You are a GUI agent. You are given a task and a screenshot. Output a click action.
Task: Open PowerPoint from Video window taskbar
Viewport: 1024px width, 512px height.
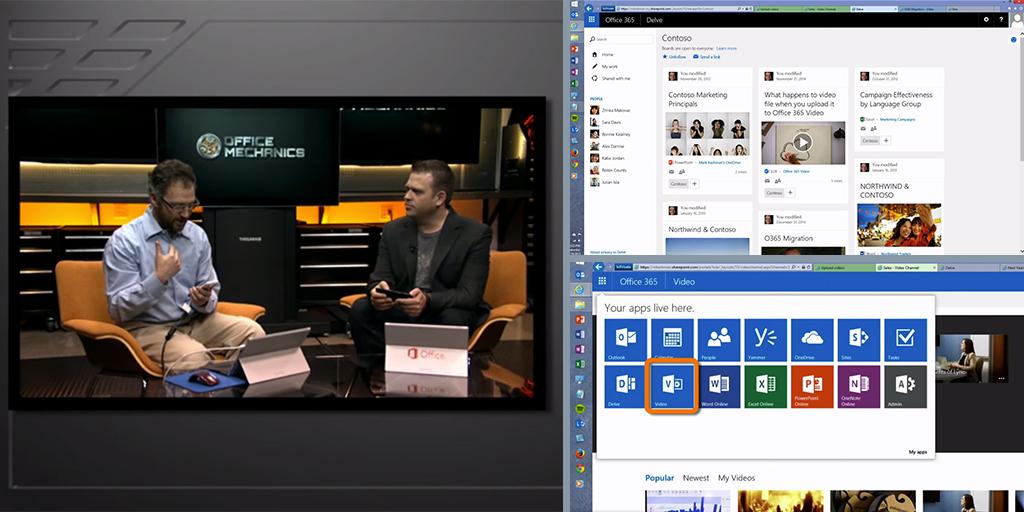tap(579, 319)
